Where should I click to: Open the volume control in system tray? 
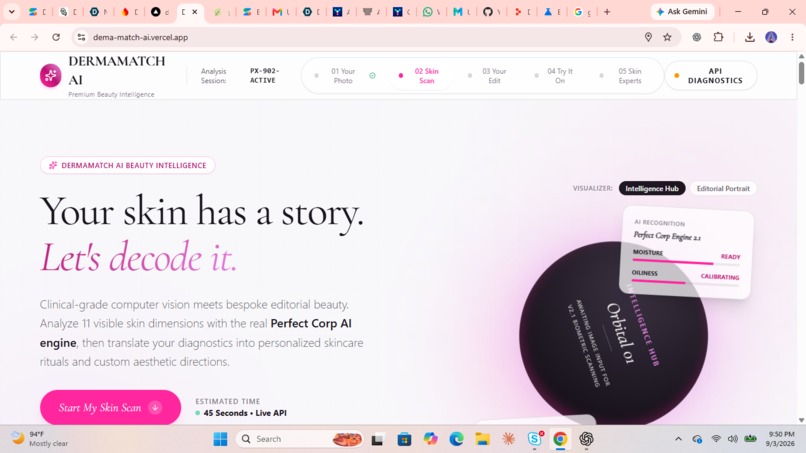(732, 439)
